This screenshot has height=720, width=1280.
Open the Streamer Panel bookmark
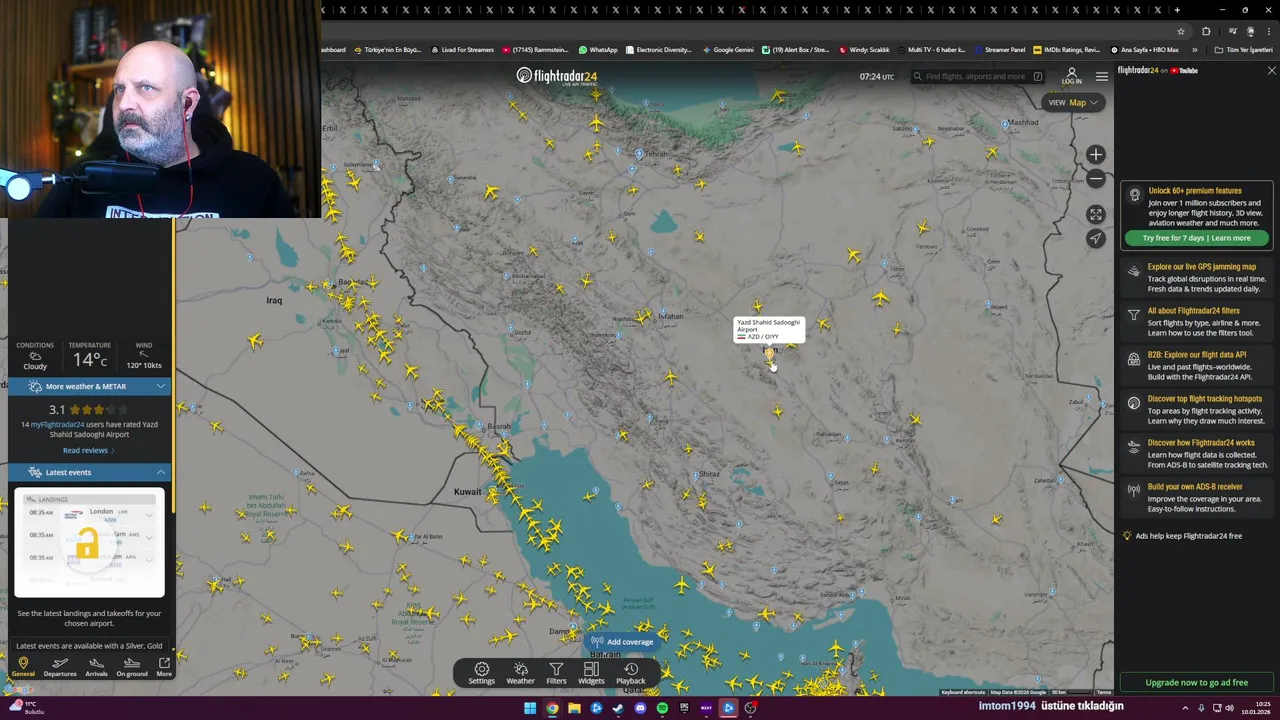click(x=999, y=50)
